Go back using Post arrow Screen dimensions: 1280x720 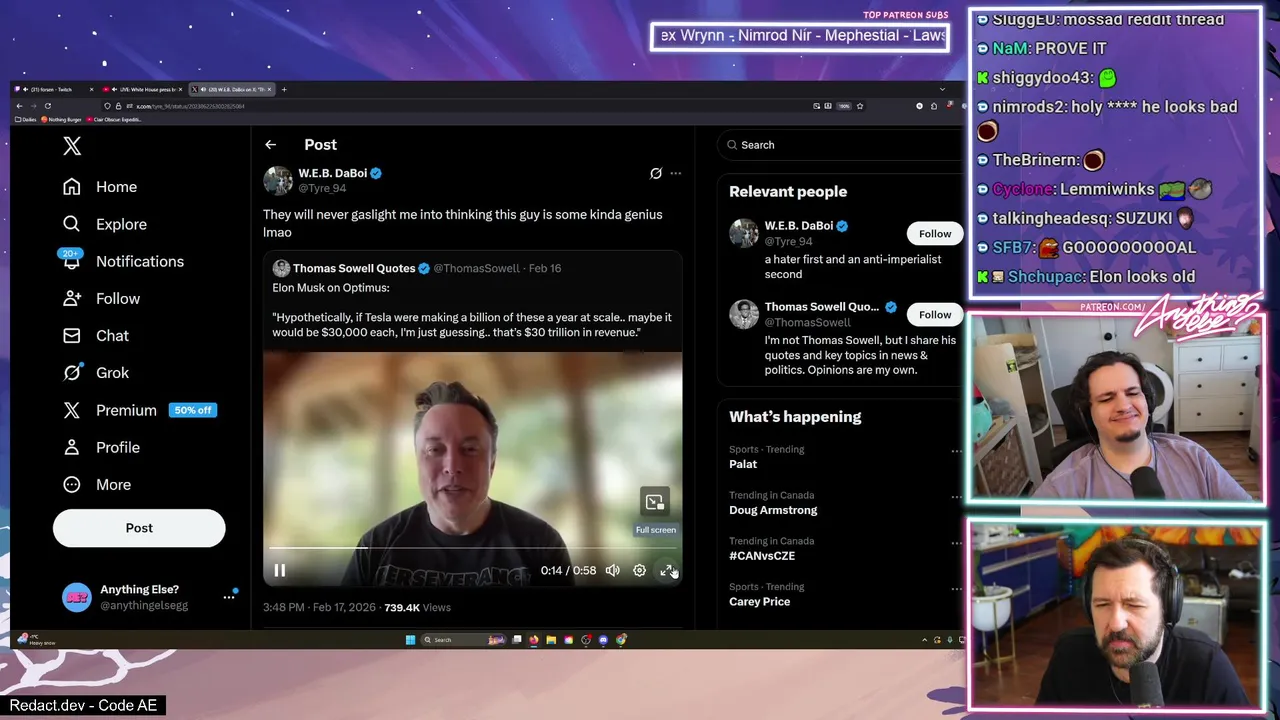coord(270,145)
